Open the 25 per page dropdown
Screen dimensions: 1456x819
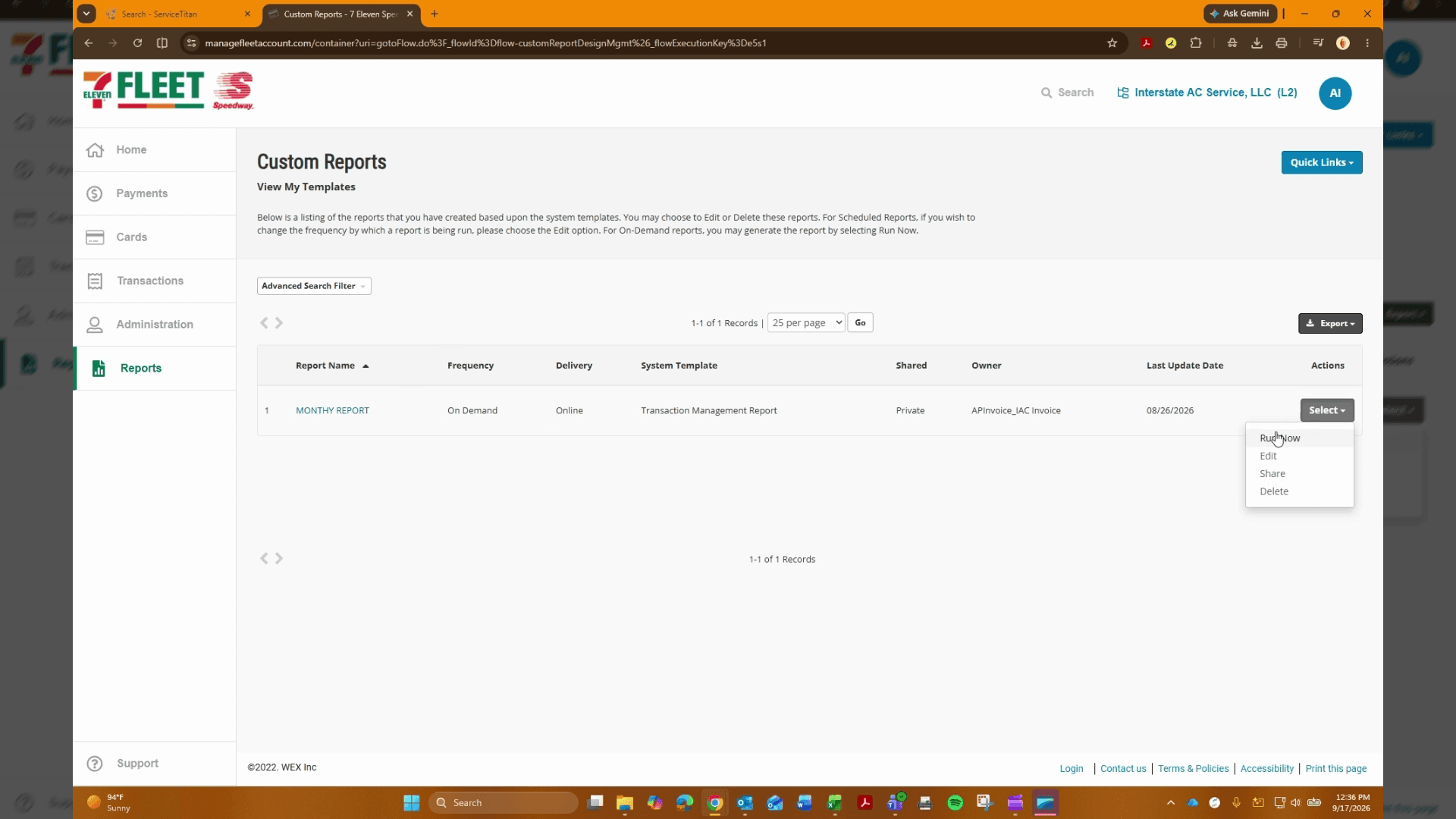coord(806,323)
